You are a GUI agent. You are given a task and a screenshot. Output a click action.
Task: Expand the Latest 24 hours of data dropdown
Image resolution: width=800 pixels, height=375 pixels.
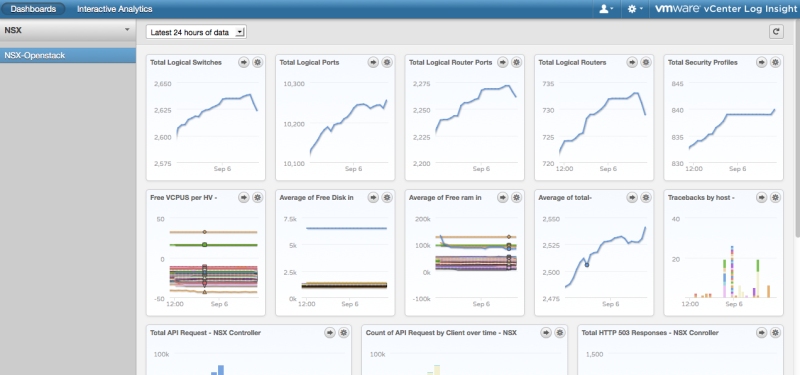(x=196, y=32)
